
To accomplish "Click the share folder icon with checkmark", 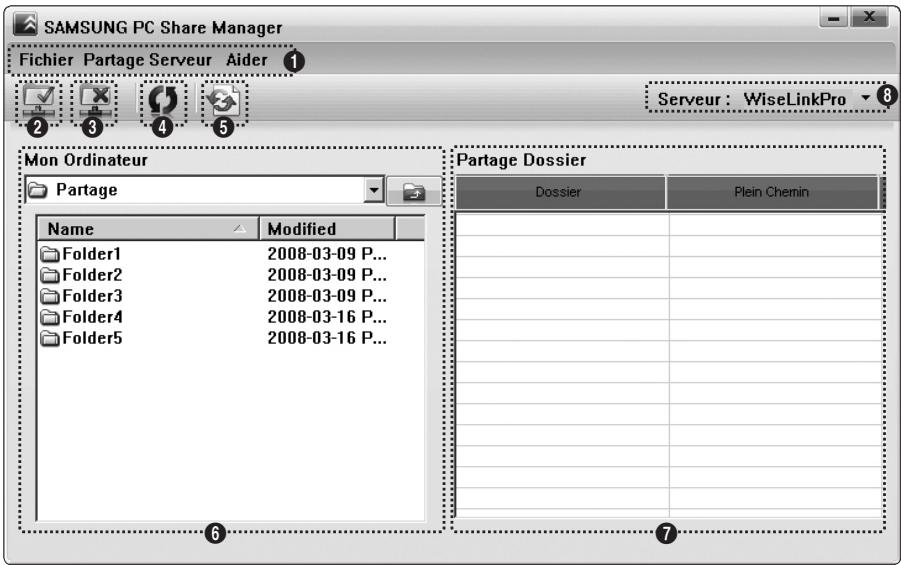I will (x=38, y=100).
